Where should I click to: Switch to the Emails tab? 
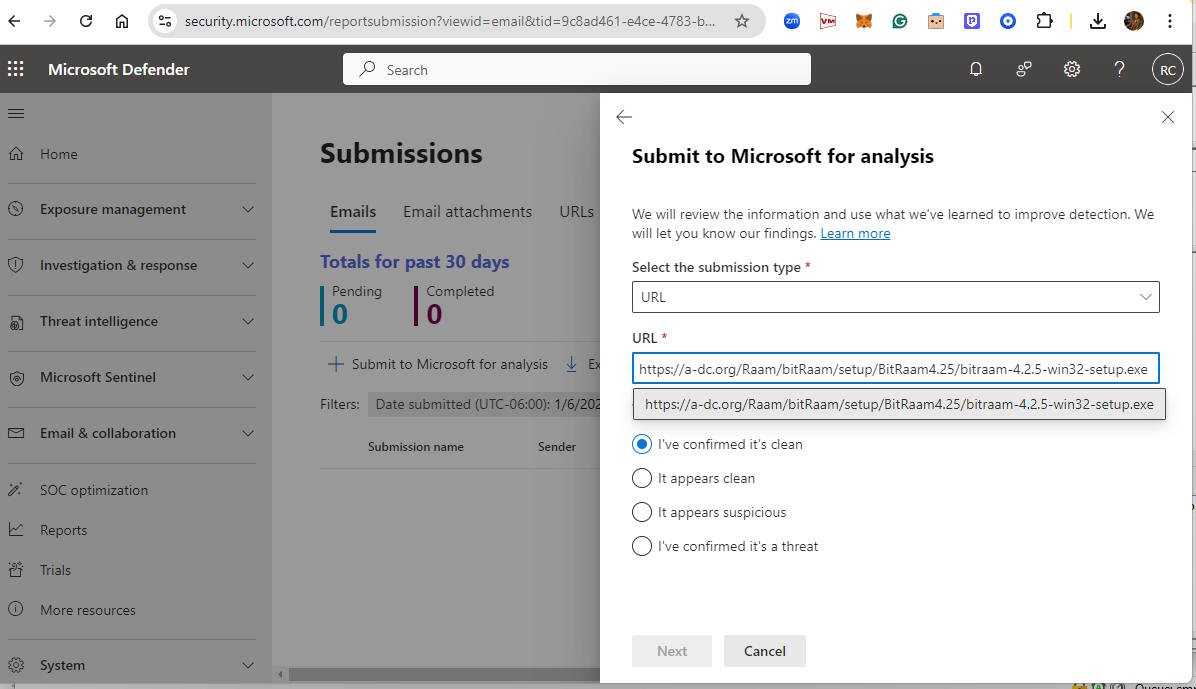point(352,212)
